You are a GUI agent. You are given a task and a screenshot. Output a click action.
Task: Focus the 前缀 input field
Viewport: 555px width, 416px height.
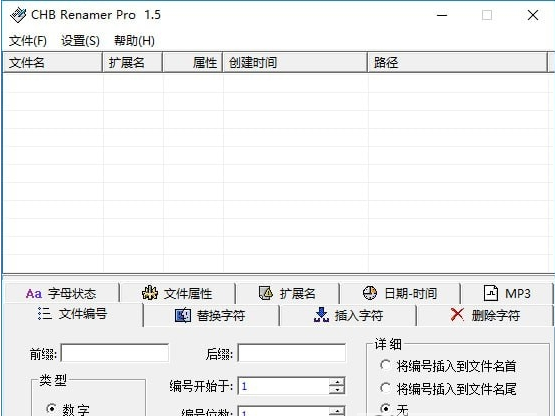[115, 353]
